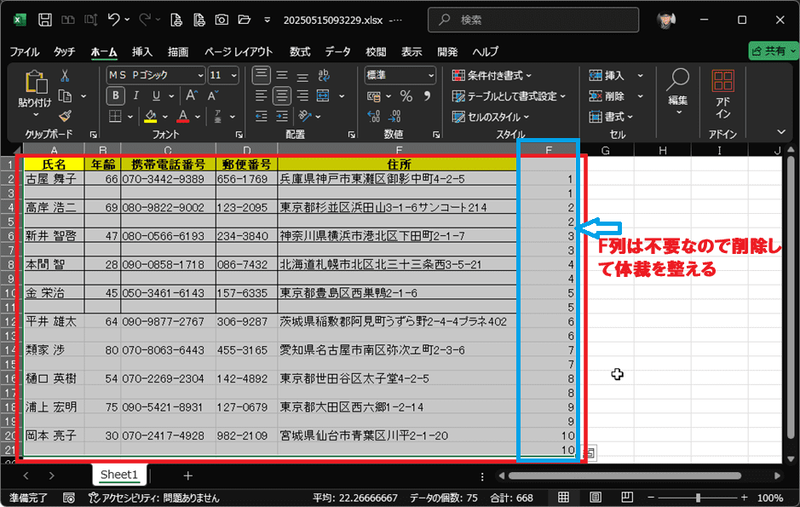Open the データ tab
The height and width of the screenshot is (507, 800).
338,52
